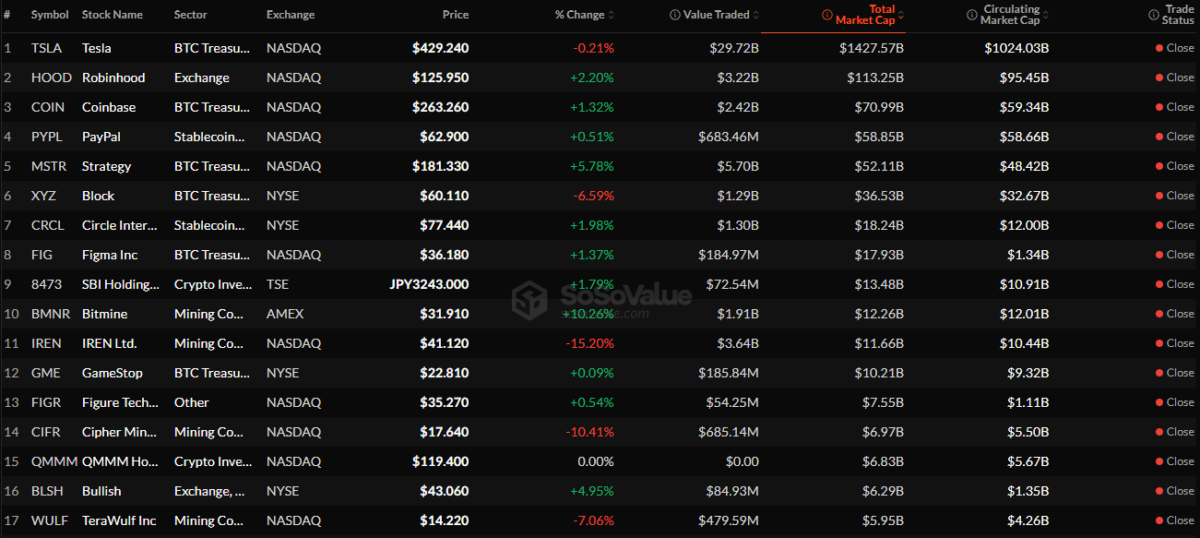
Task: Click the sort arrows next to Value Traded
Action: point(757,15)
